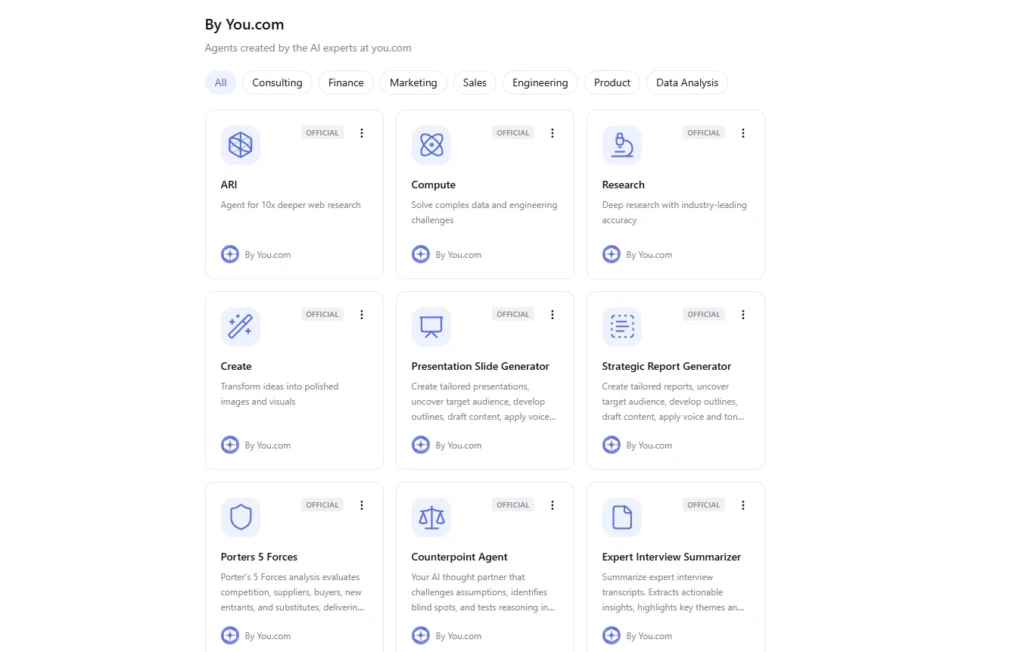Click Porter's 5 Forces analysis description text
The width and height of the screenshot is (1024, 652).
click(292, 592)
